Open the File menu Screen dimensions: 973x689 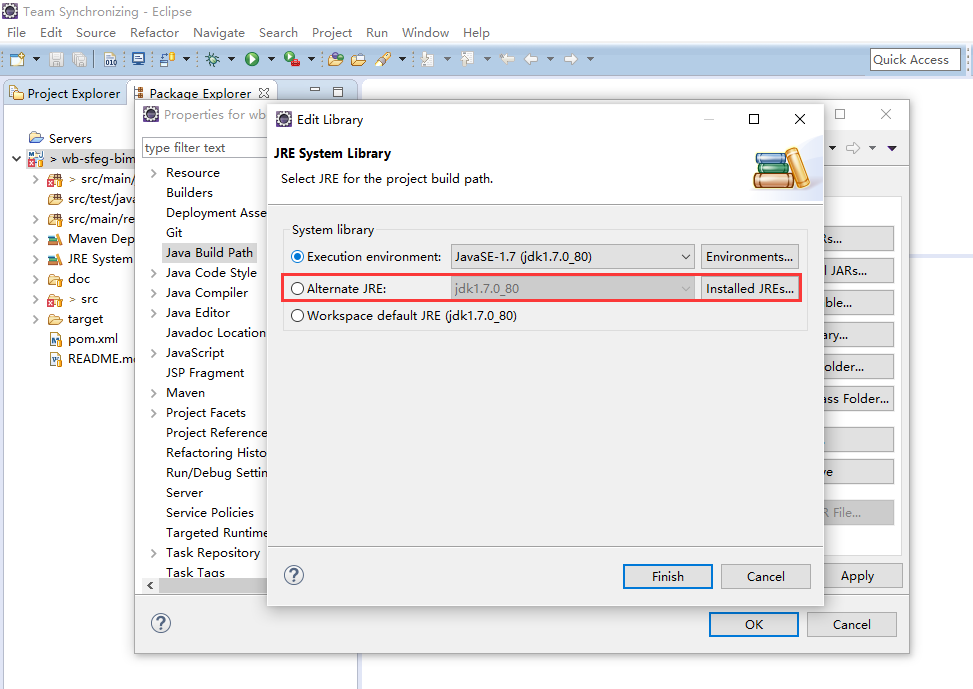[x=17, y=32]
